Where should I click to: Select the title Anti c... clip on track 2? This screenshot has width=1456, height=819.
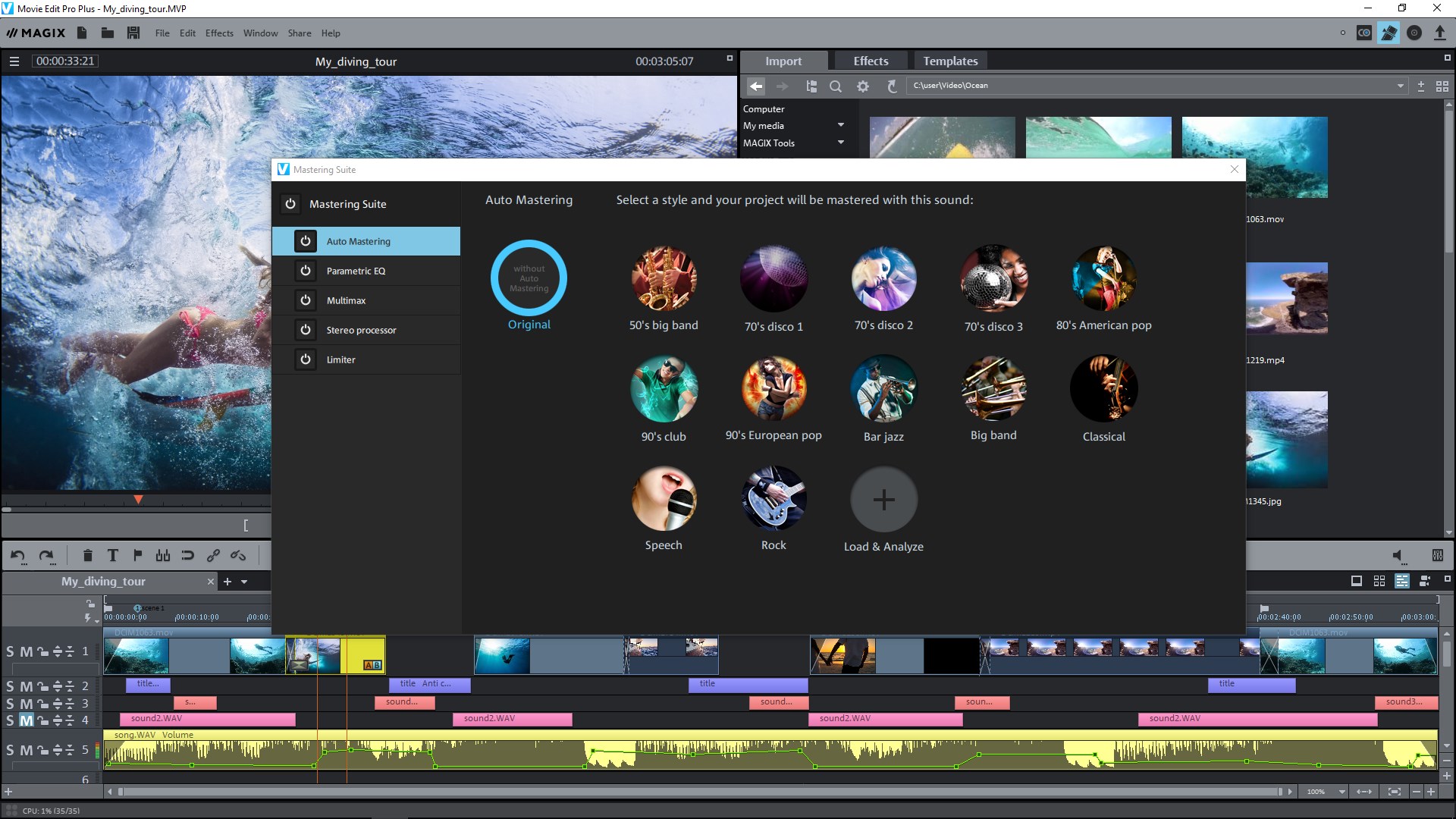(430, 685)
